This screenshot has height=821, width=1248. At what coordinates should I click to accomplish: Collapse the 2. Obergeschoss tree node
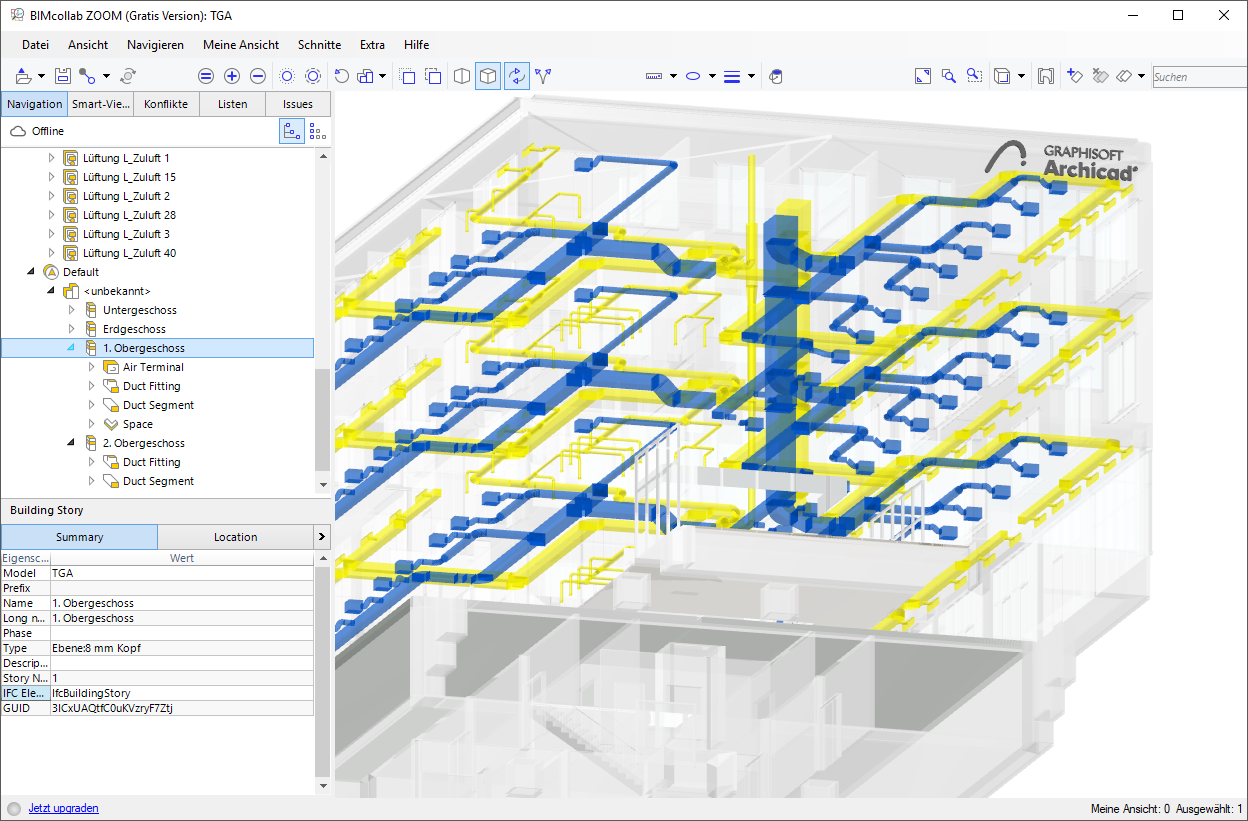(x=72, y=443)
